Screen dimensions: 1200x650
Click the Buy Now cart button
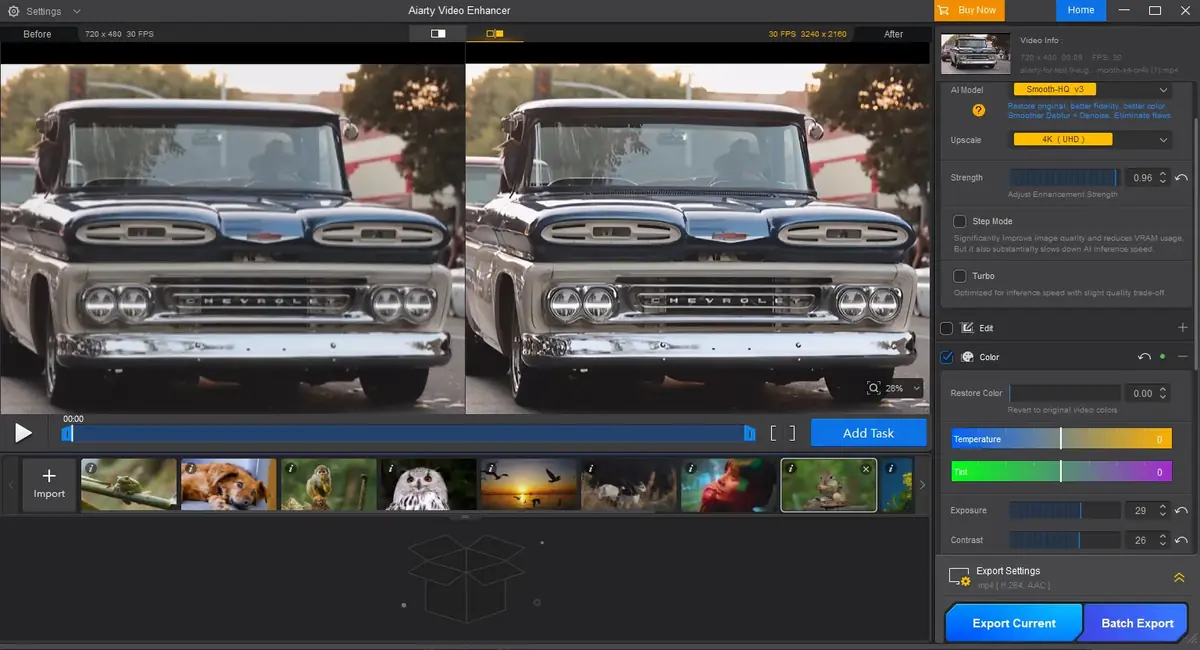pyautogui.click(x=969, y=10)
